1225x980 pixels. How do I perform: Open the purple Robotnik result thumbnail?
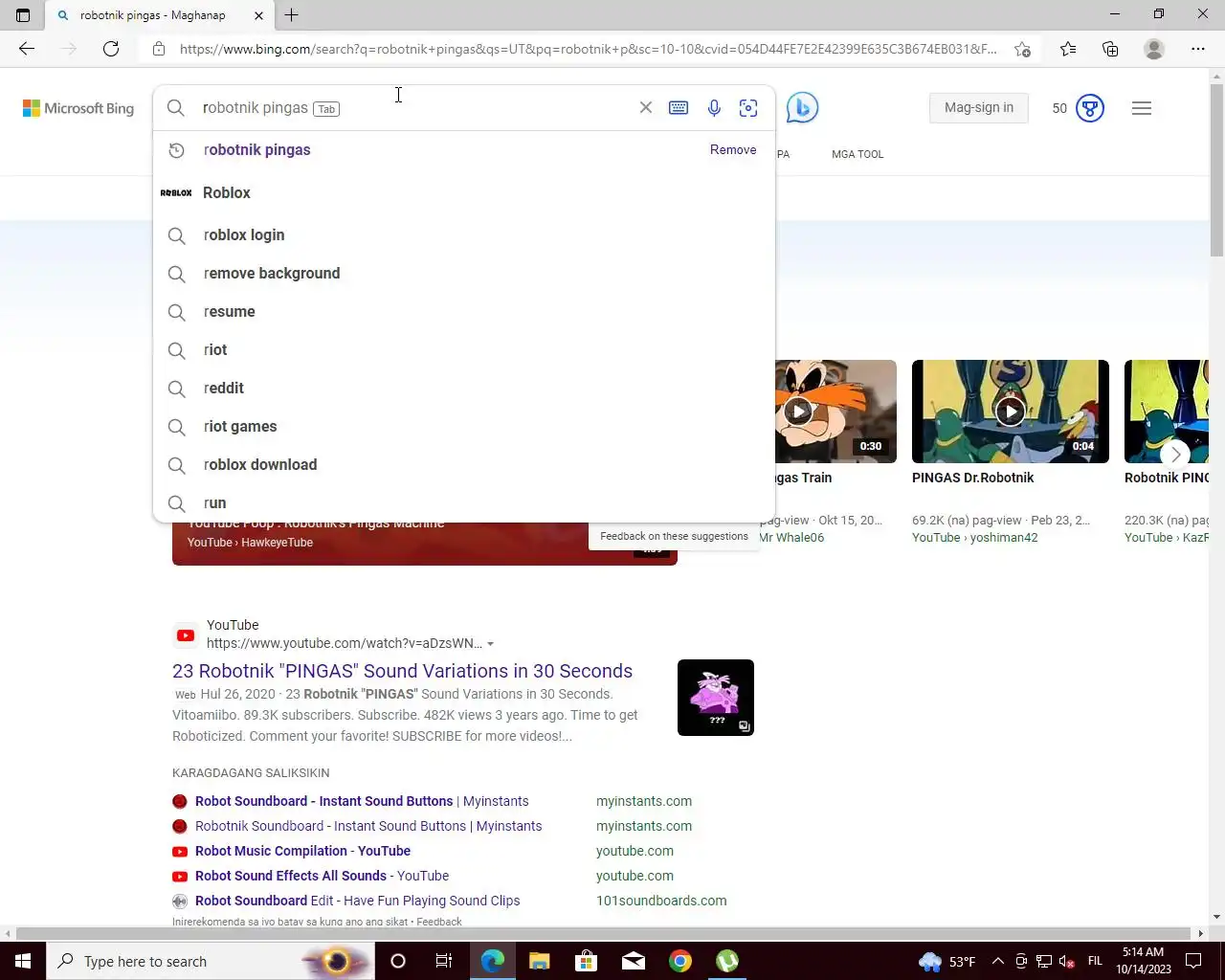[716, 698]
